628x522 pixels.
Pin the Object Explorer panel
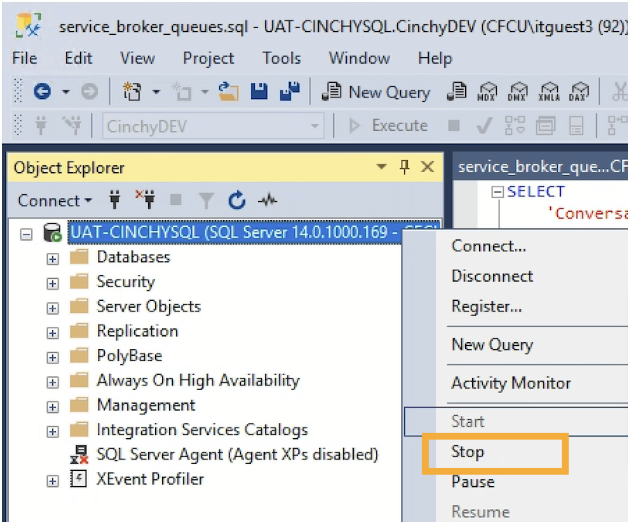(405, 167)
